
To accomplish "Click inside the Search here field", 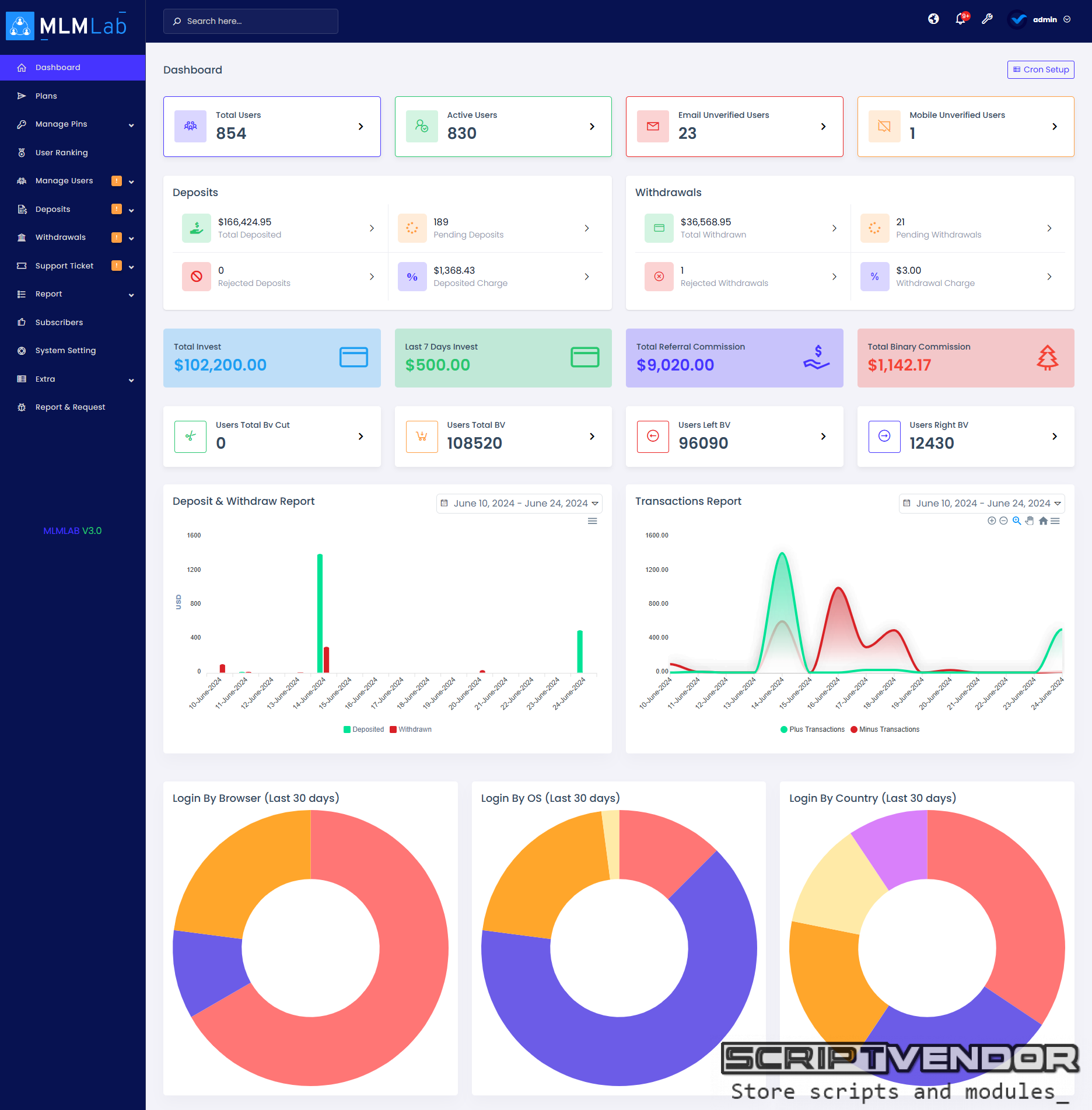I will (251, 21).
